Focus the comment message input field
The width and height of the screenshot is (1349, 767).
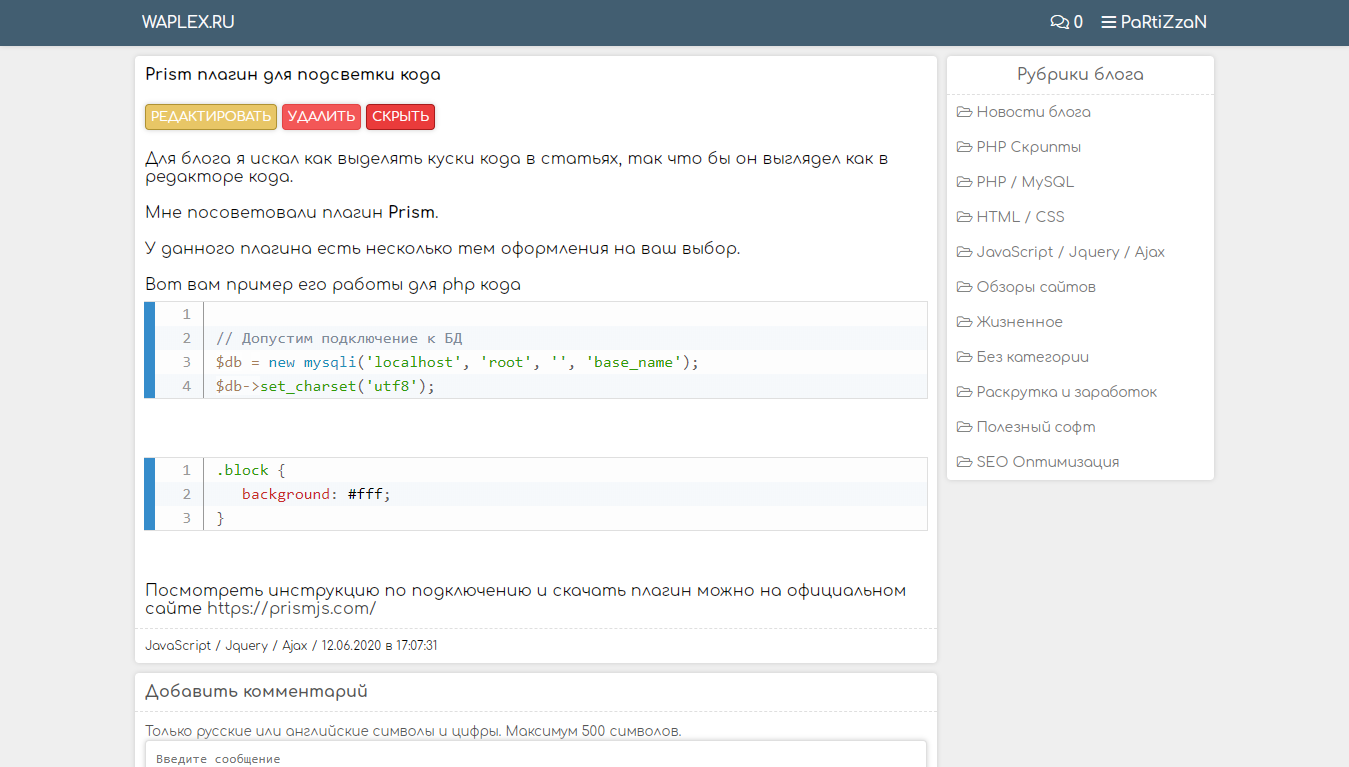(x=536, y=755)
